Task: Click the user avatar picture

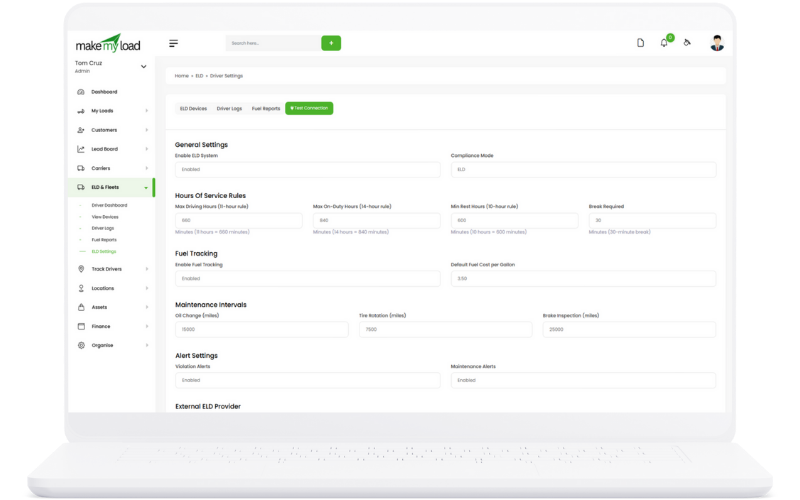Action: pyautogui.click(x=717, y=43)
